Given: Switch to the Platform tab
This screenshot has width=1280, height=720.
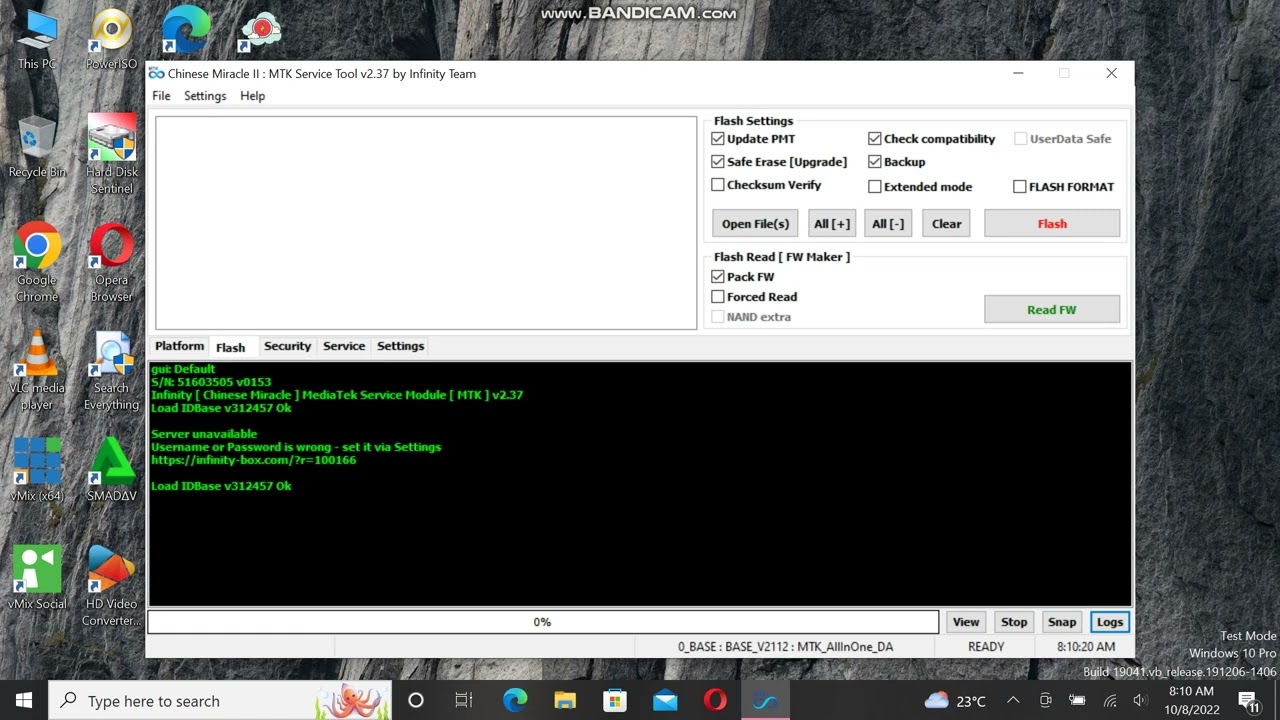Looking at the screenshot, I should 179,346.
